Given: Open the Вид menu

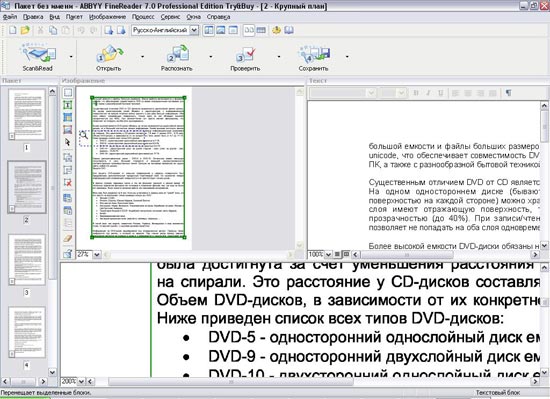Looking at the screenshot, I should coord(54,17).
